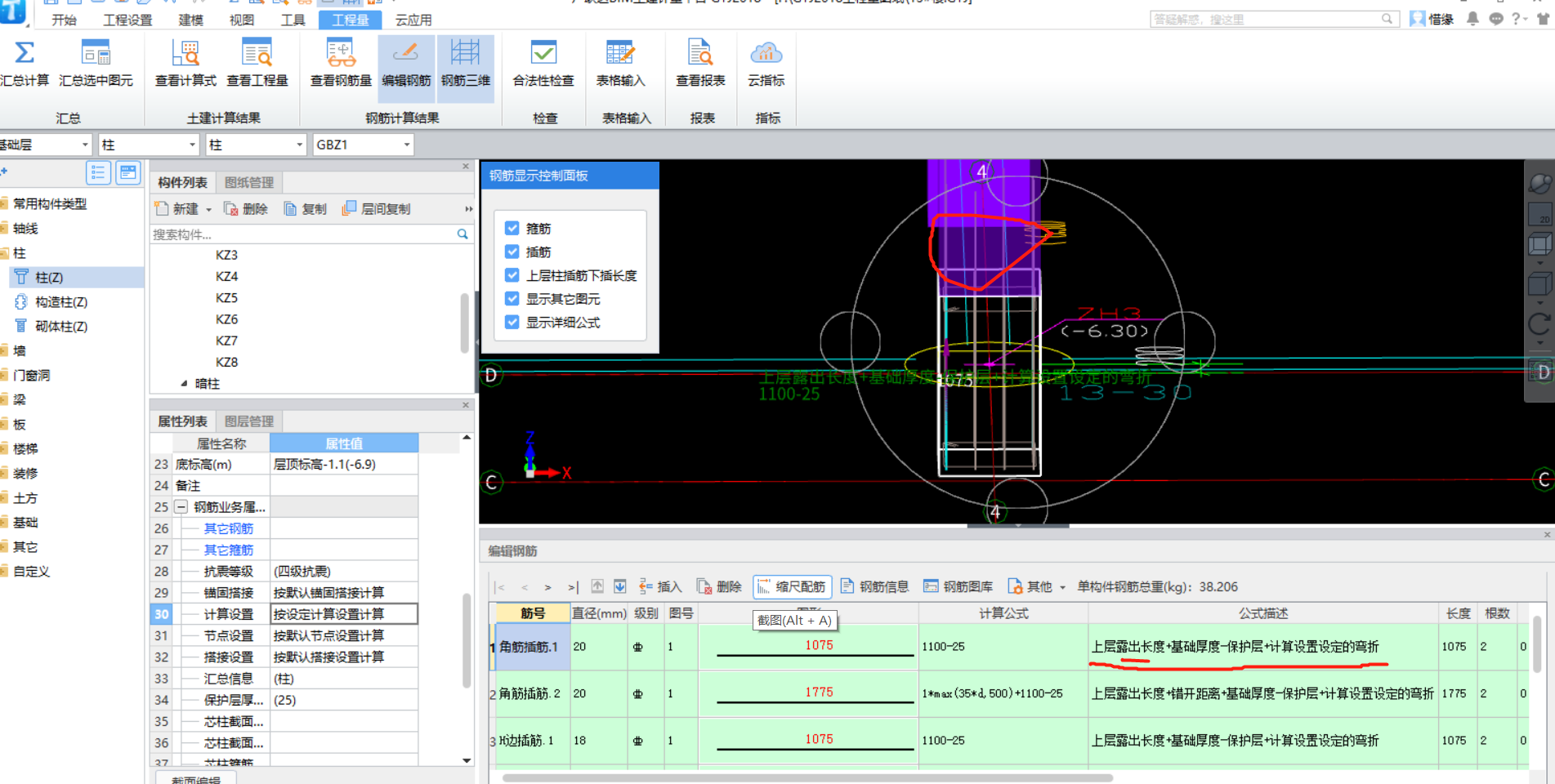Toggle 上层柱插筋下插长度 checkbox
Viewport: 1555px width, 784px height.
click(512, 275)
